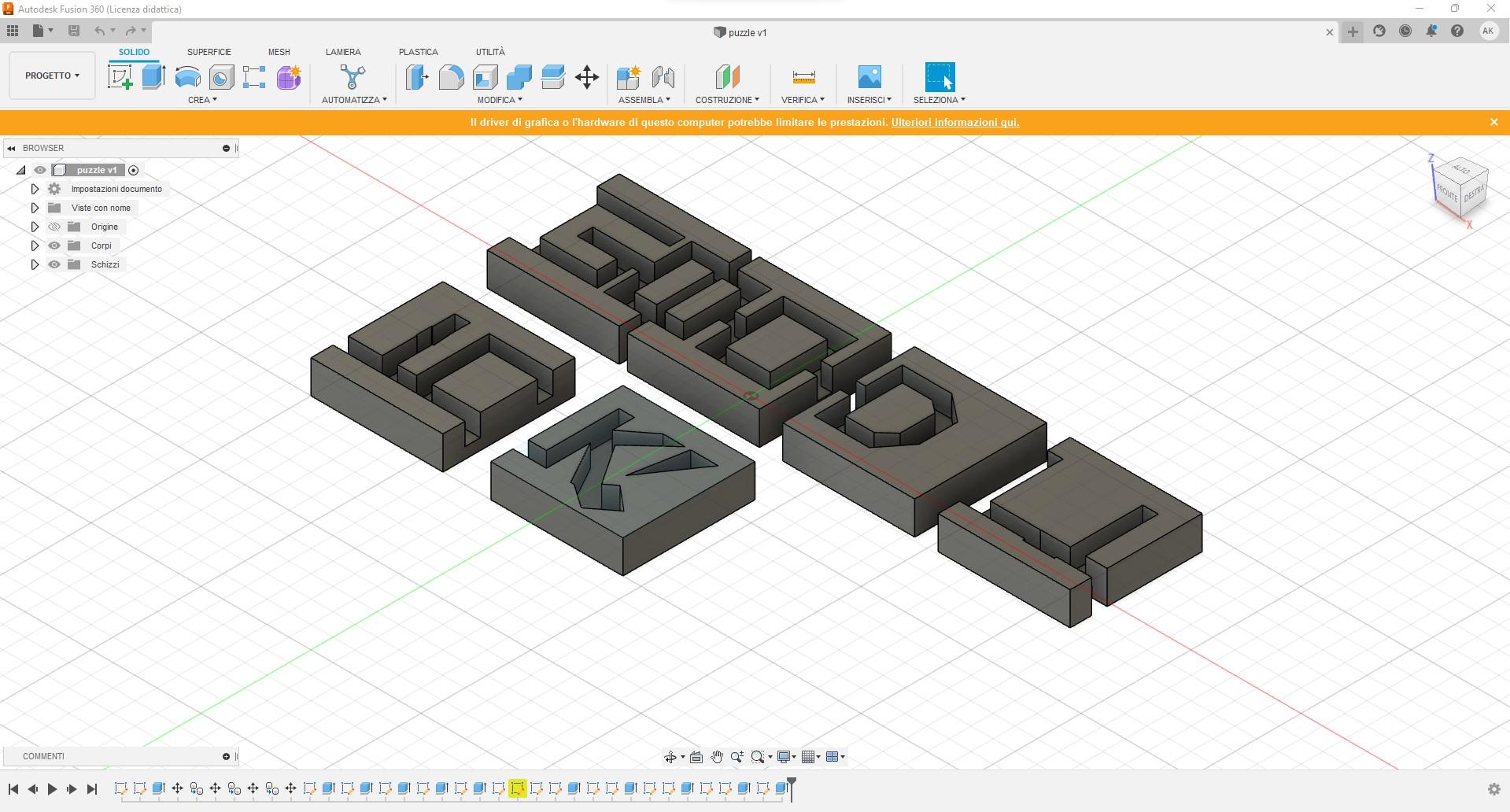1510x812 pixels.
Task: Select the Combine bodies tool
Action: click(519, 77)
